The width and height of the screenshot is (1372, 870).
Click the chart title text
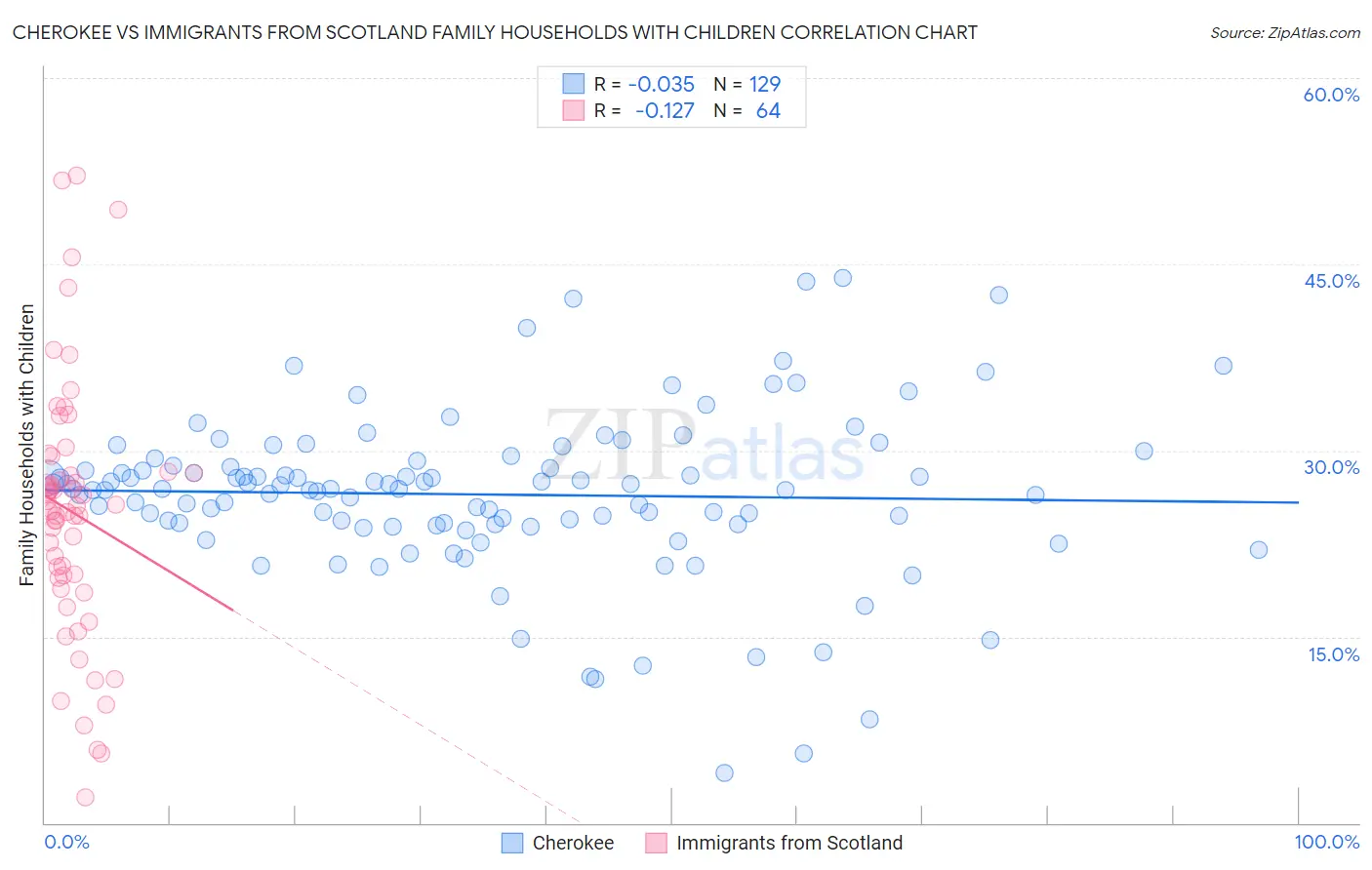(495, 32)
